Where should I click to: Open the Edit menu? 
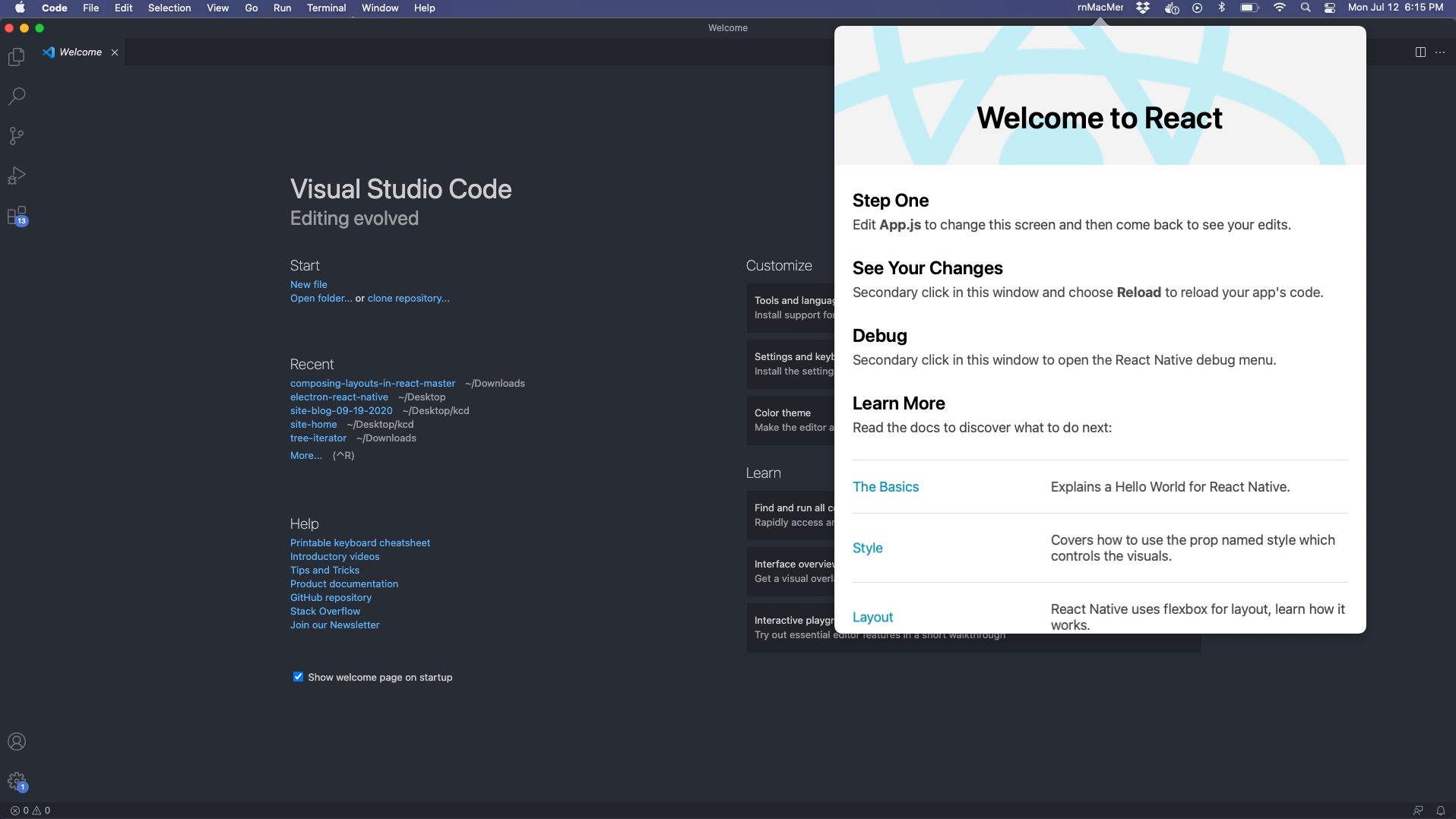click(123, 8)
